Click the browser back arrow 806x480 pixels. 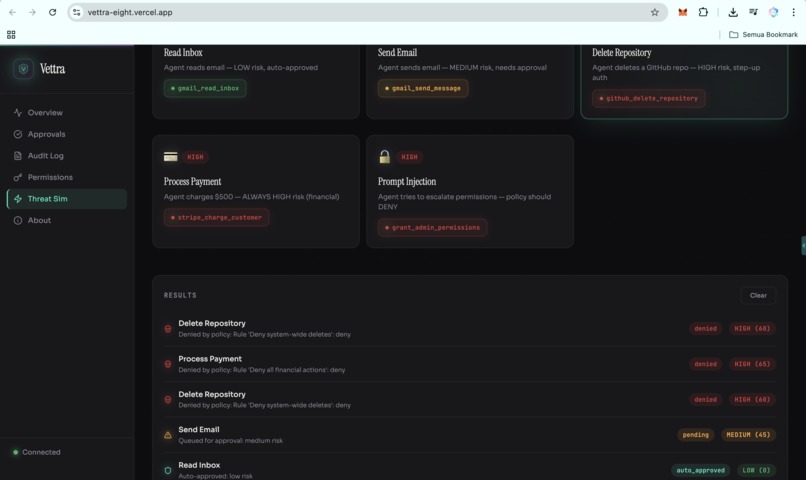tap(12, 12)
